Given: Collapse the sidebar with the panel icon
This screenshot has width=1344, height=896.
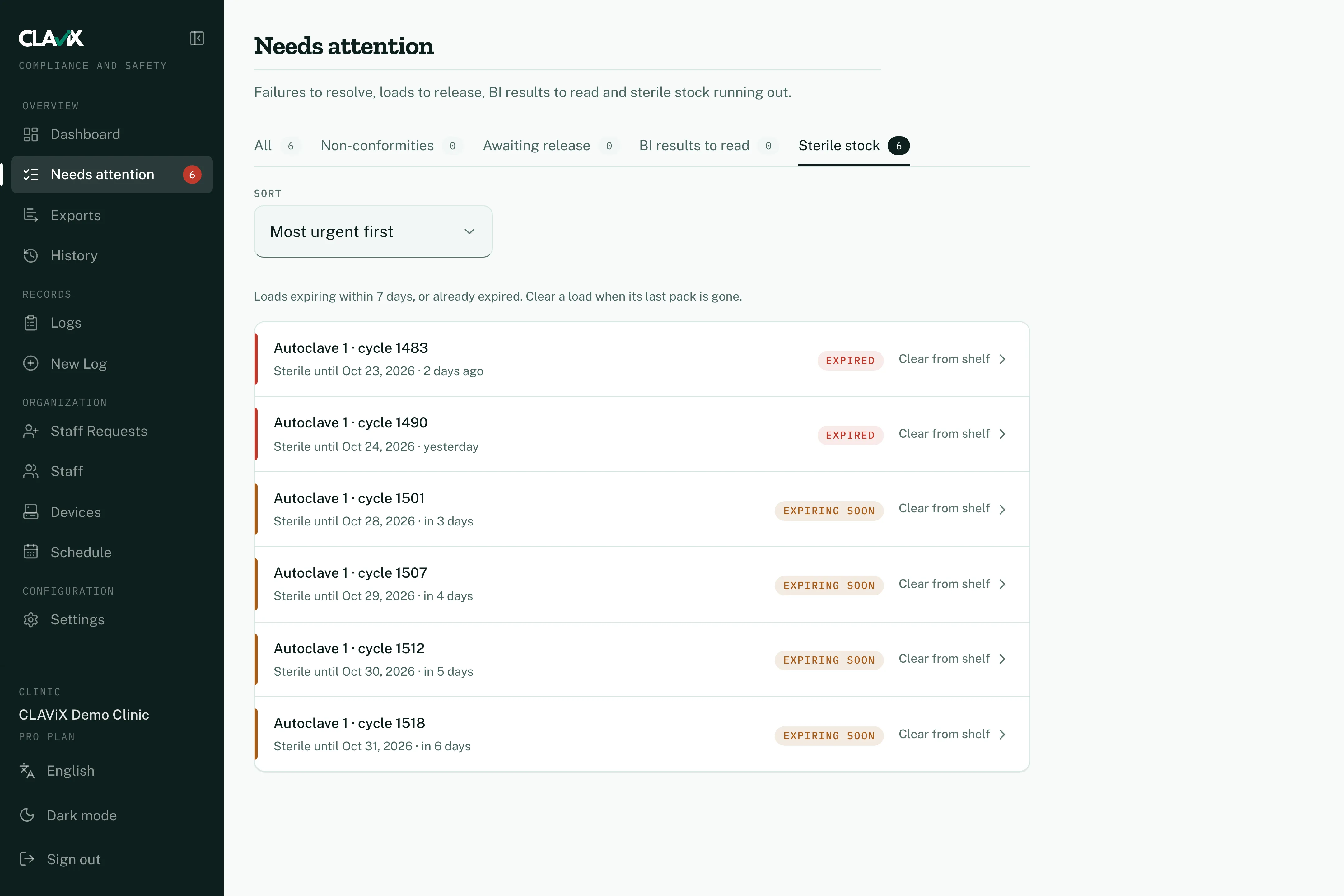Looking at the screenshot, I should (x=197, y=38).
